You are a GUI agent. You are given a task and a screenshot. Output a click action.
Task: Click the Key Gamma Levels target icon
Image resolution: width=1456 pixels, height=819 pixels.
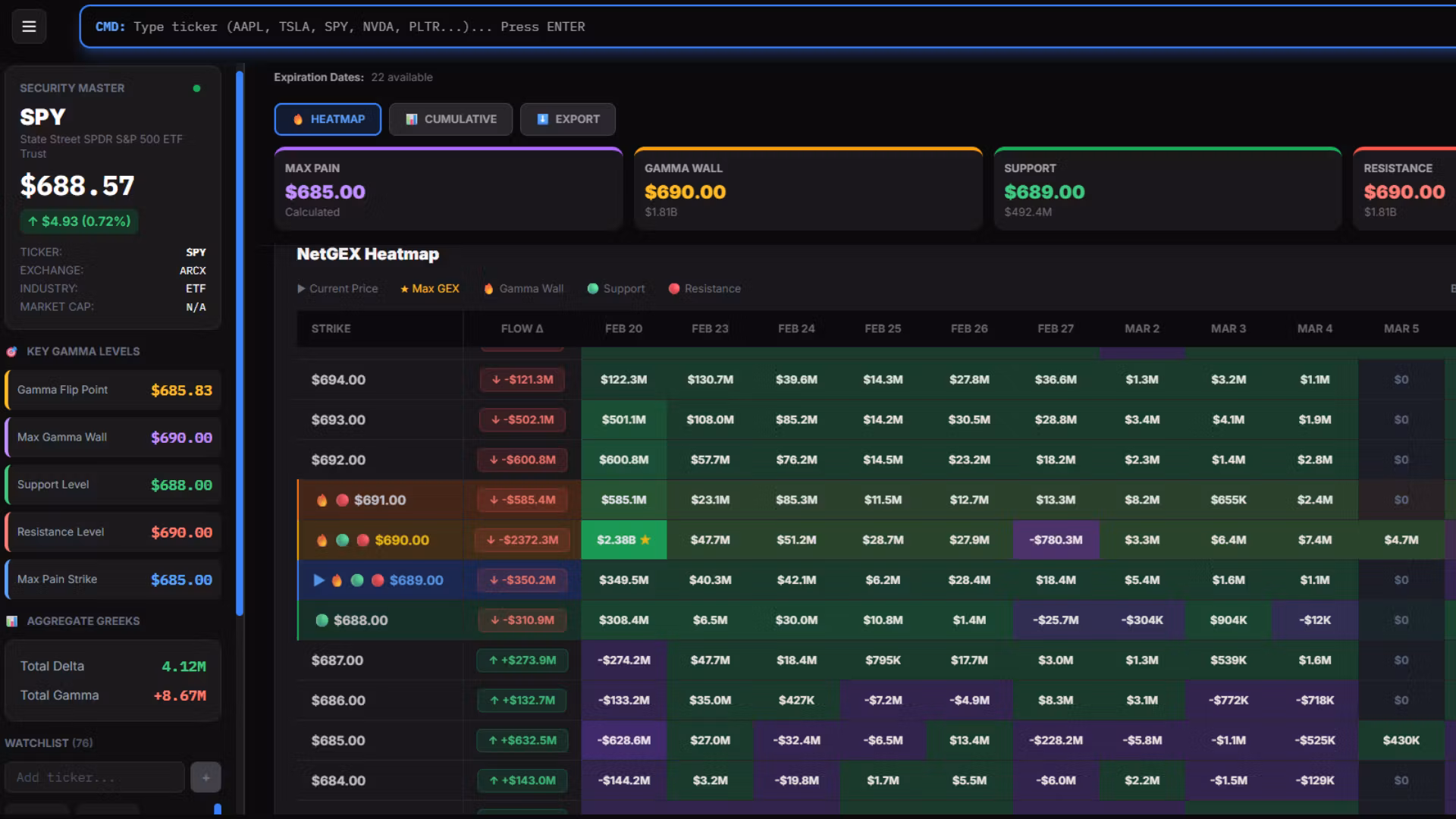point(12,352)
